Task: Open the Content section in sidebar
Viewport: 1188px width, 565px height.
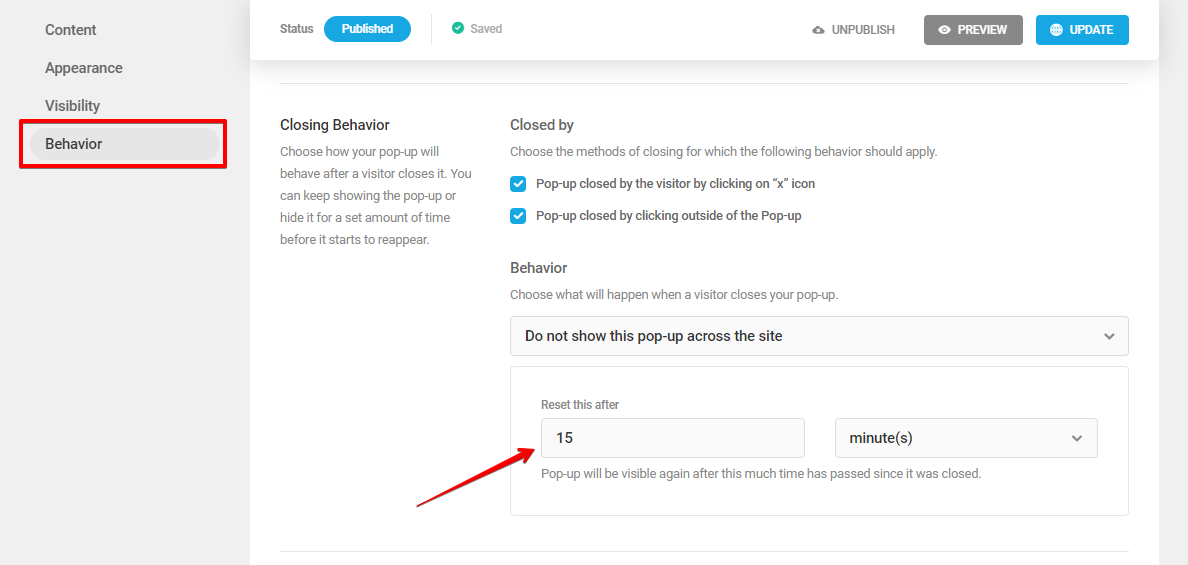Action: coord(70,30)
